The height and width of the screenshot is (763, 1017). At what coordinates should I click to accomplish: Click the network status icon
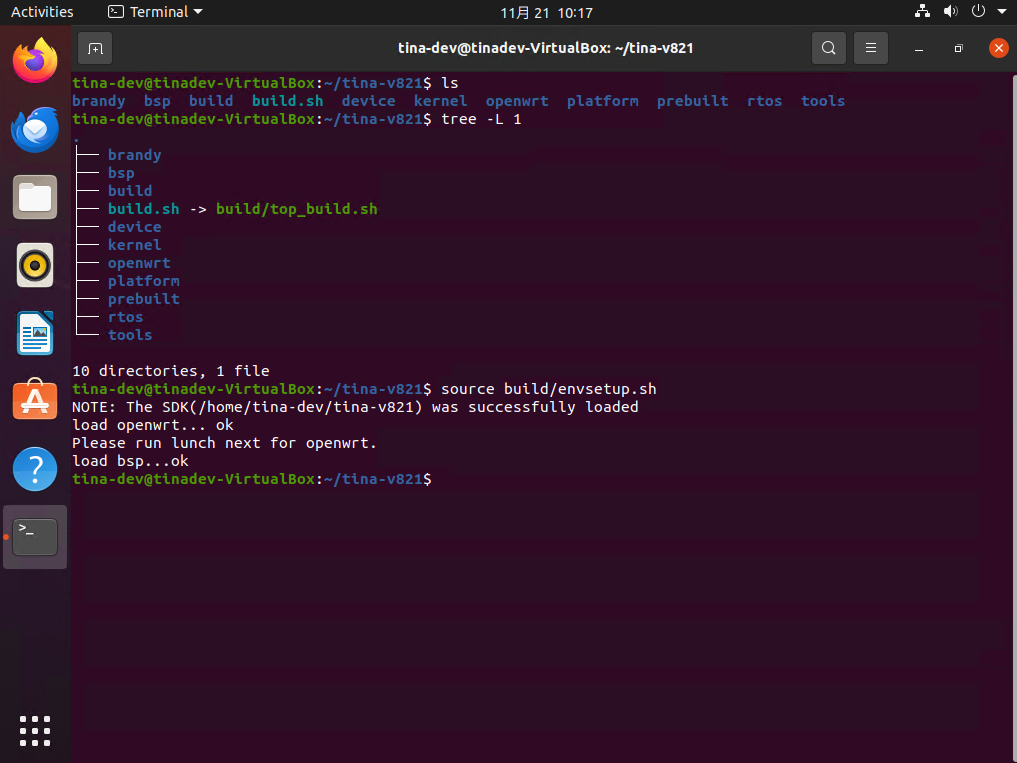[922, 12]
